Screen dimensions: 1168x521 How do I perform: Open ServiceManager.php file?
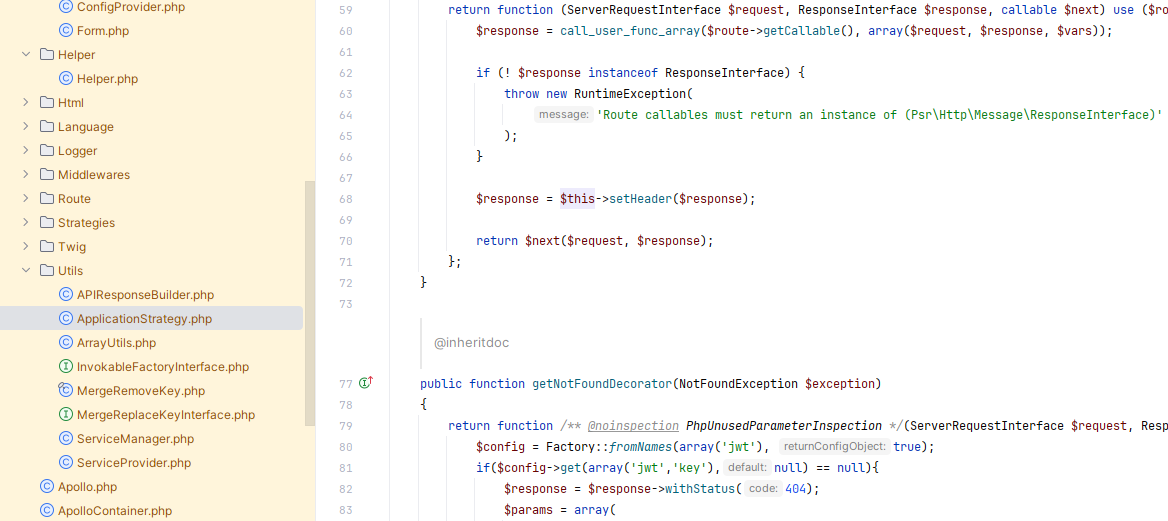136,439
